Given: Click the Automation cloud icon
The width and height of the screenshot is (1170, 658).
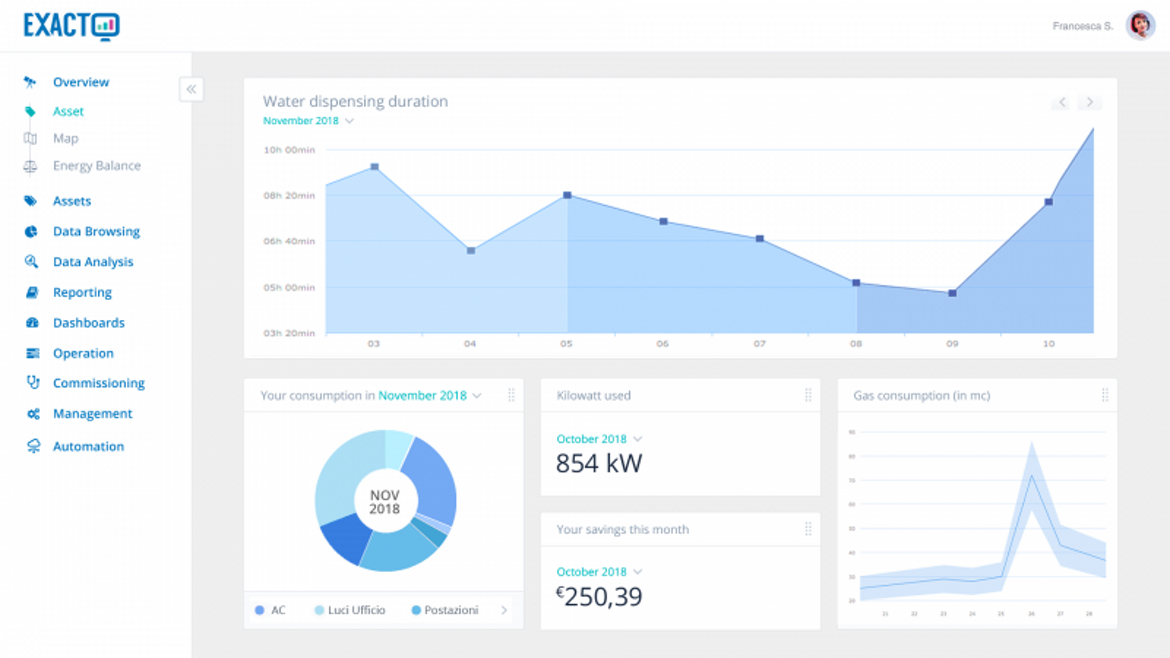Looking at the screenshot, I should (x=33, y=447).
